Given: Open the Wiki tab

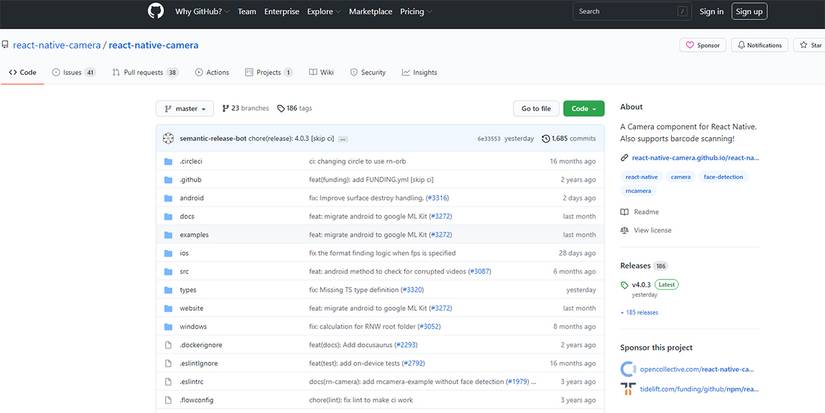Looking at the screenshot, I should [x=321, y=73].
